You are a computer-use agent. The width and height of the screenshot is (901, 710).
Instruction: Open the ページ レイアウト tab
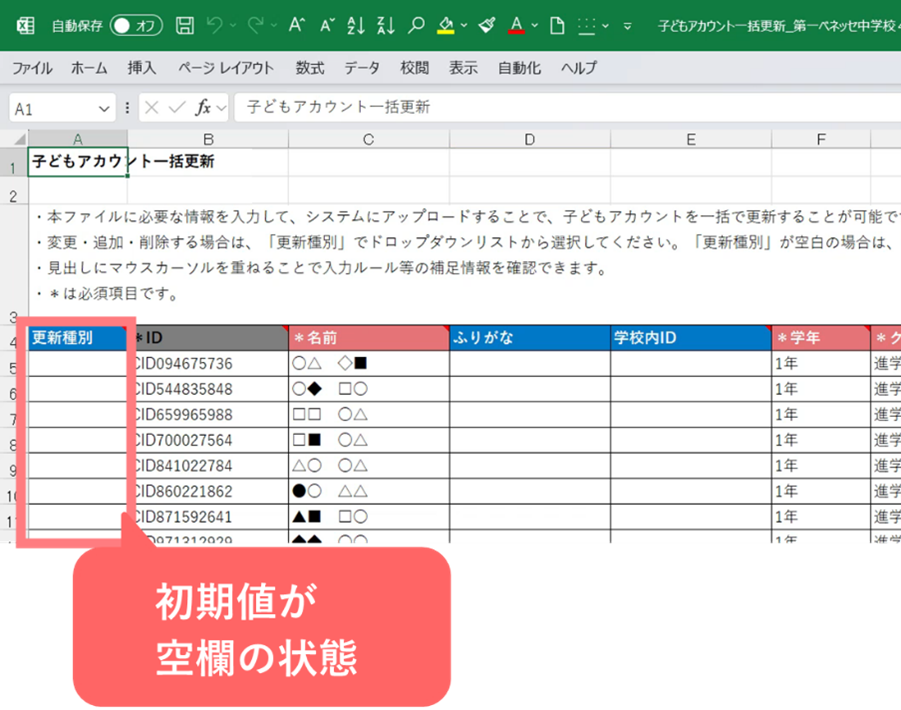point(226,68)
